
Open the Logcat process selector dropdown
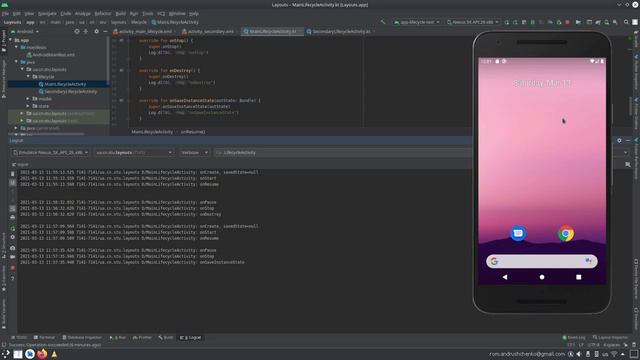(133, 153)
